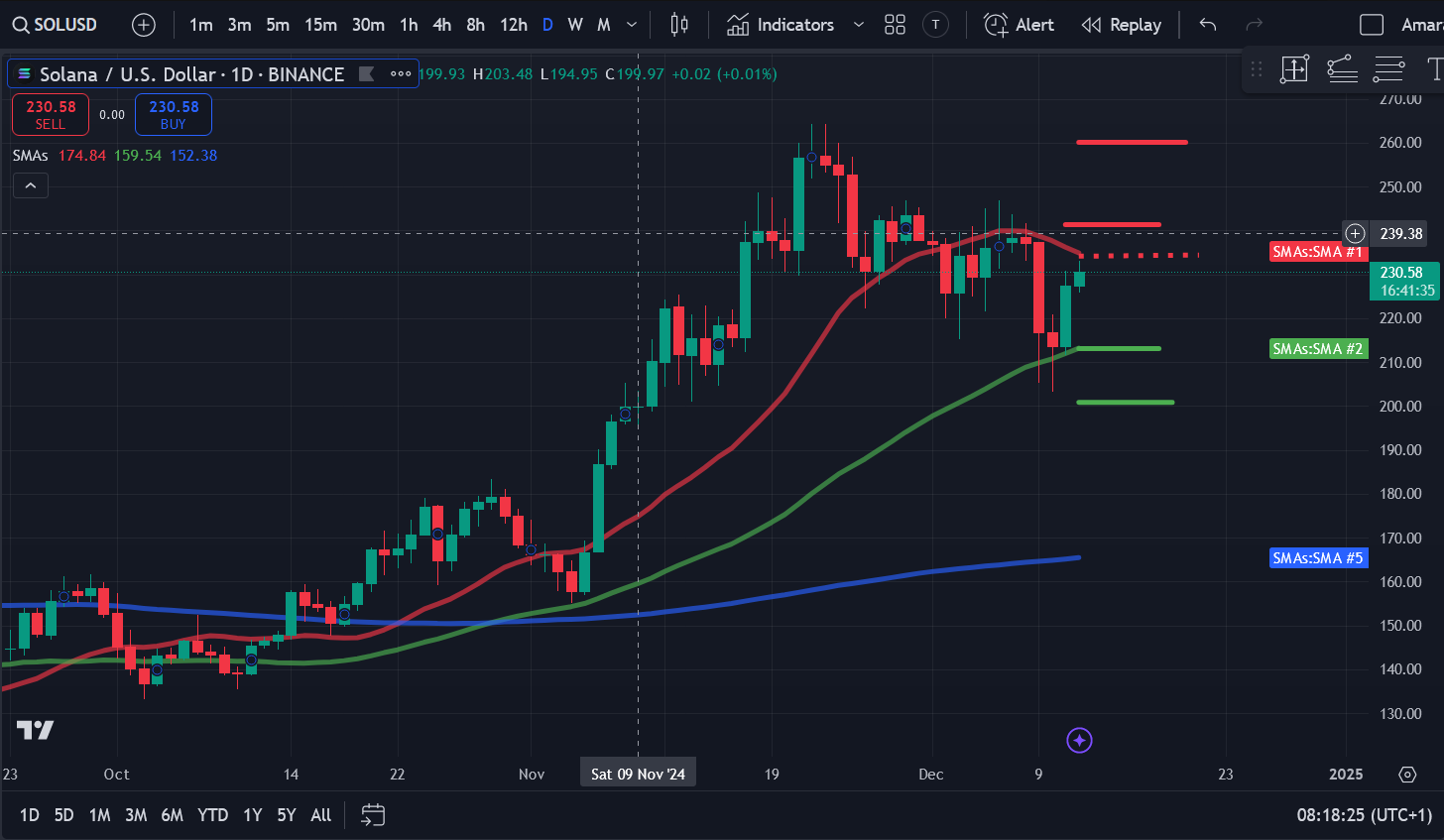Switch to the 15m interval
The width and height of the screenshot is (1444, 840).
[x=320, y=25]
